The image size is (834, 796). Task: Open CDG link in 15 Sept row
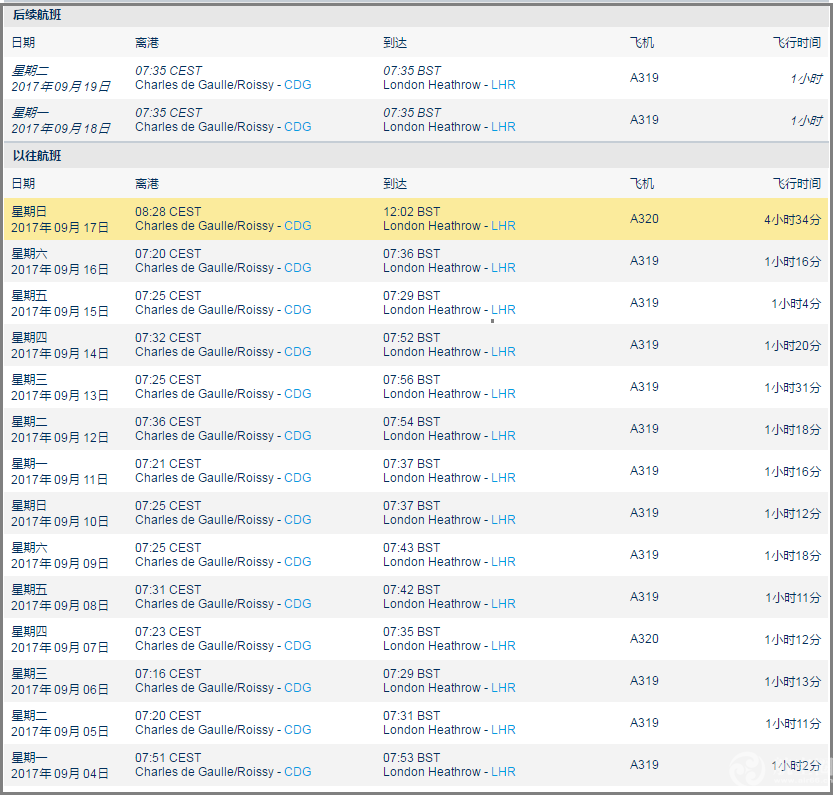point(297,310)
